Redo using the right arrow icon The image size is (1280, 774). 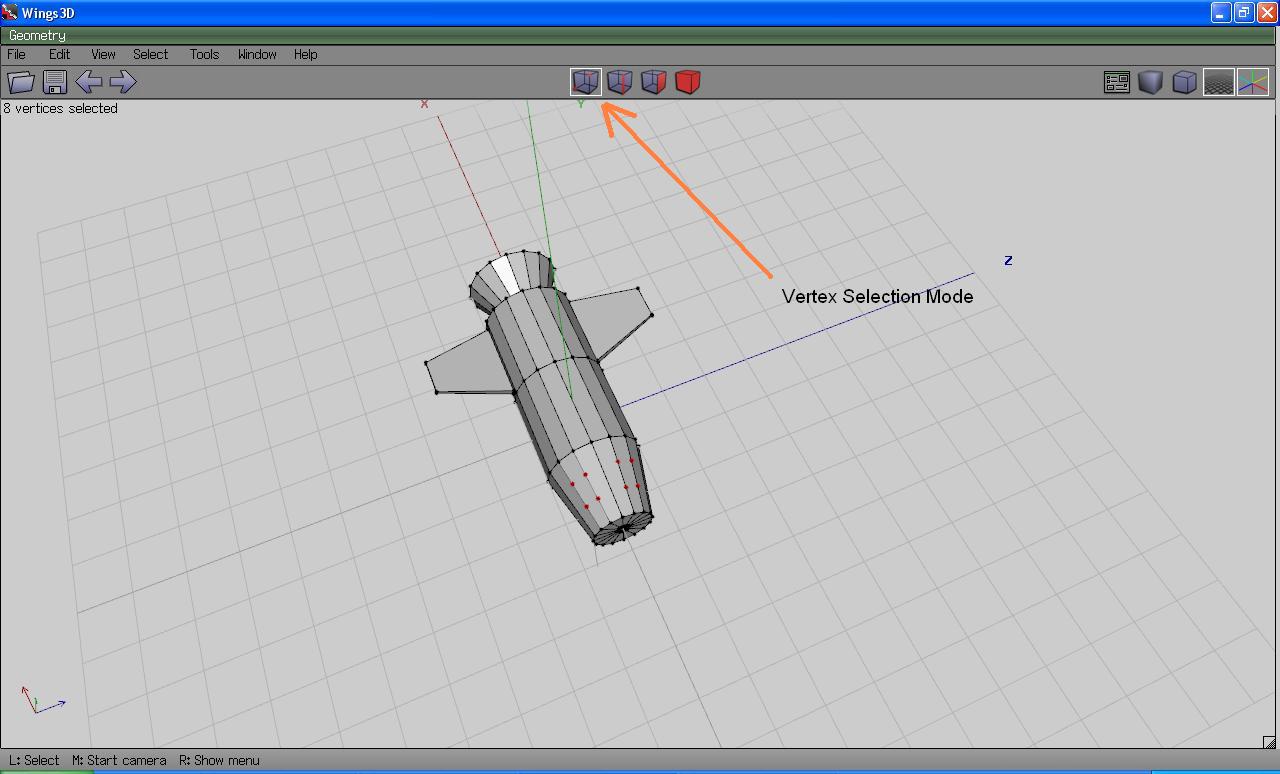tap(123, 82)
